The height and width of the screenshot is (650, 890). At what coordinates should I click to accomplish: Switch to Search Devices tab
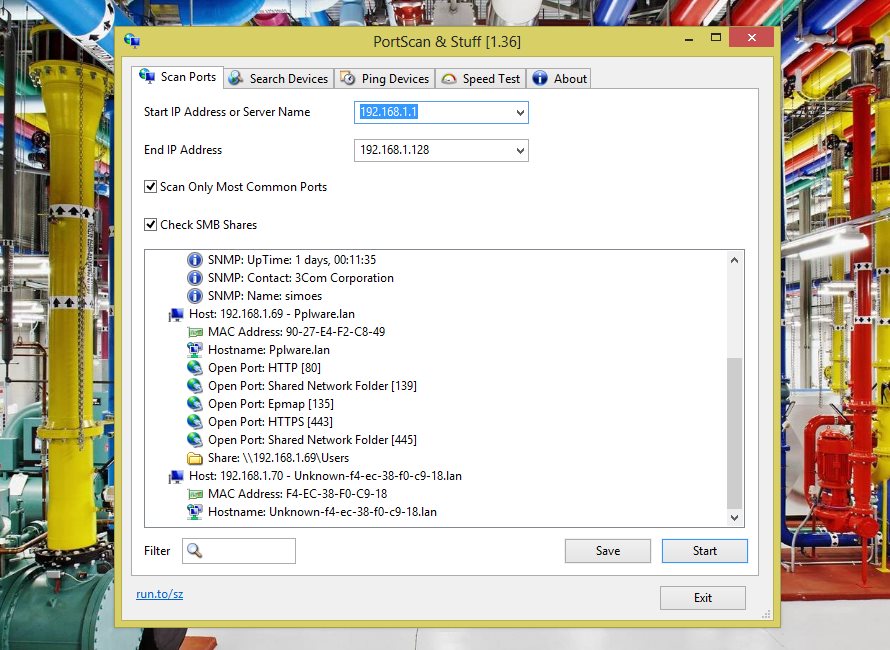point(278,79)
